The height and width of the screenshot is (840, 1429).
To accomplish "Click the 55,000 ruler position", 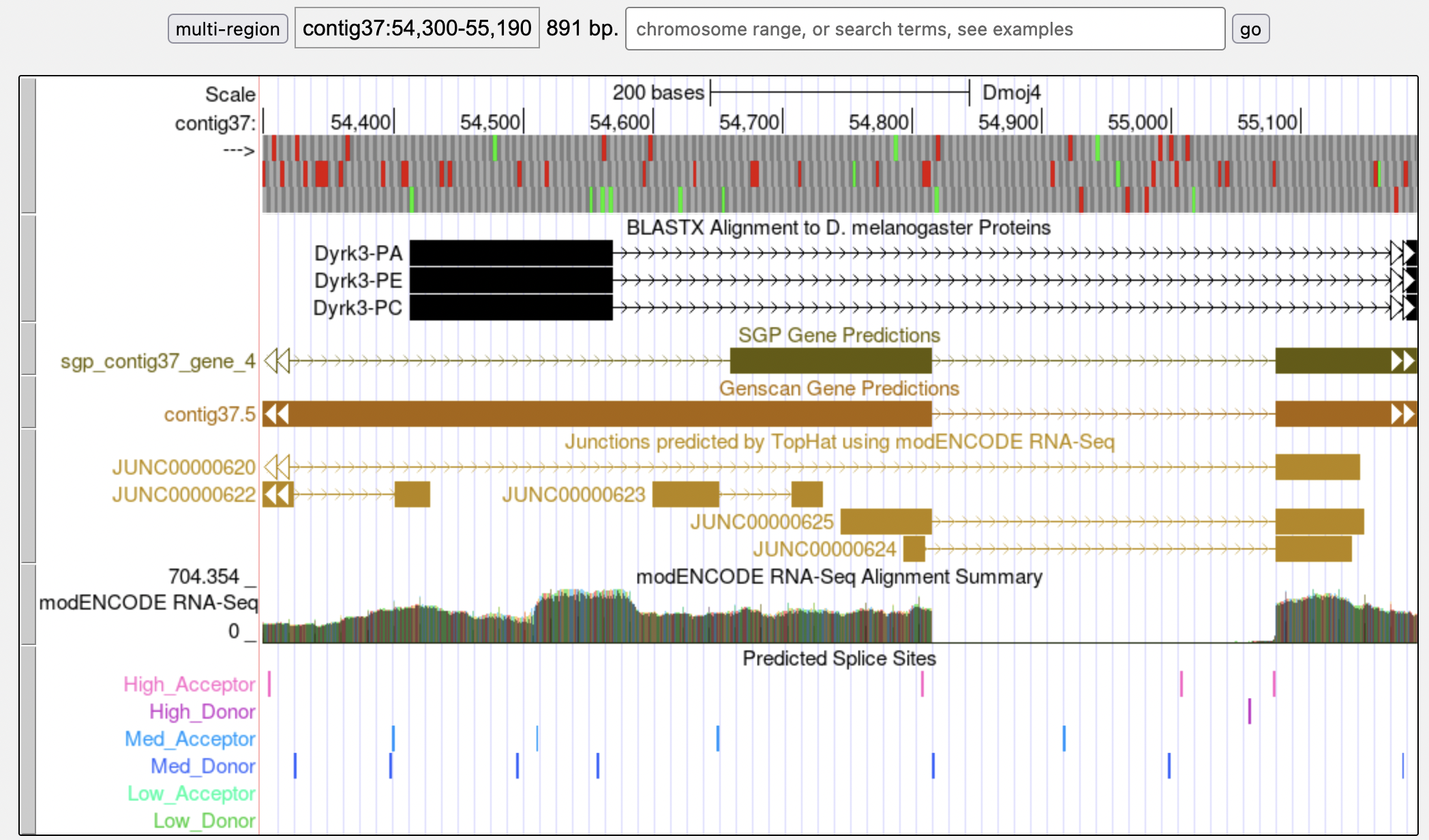I will coord(1137,122).
